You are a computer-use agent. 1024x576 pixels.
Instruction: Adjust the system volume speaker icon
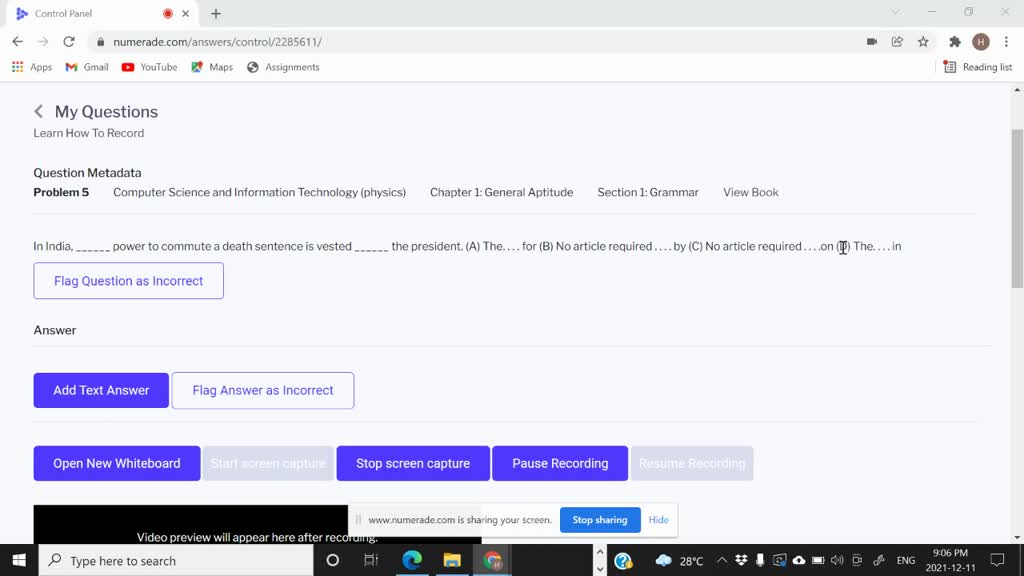click(x=837, y=560)
